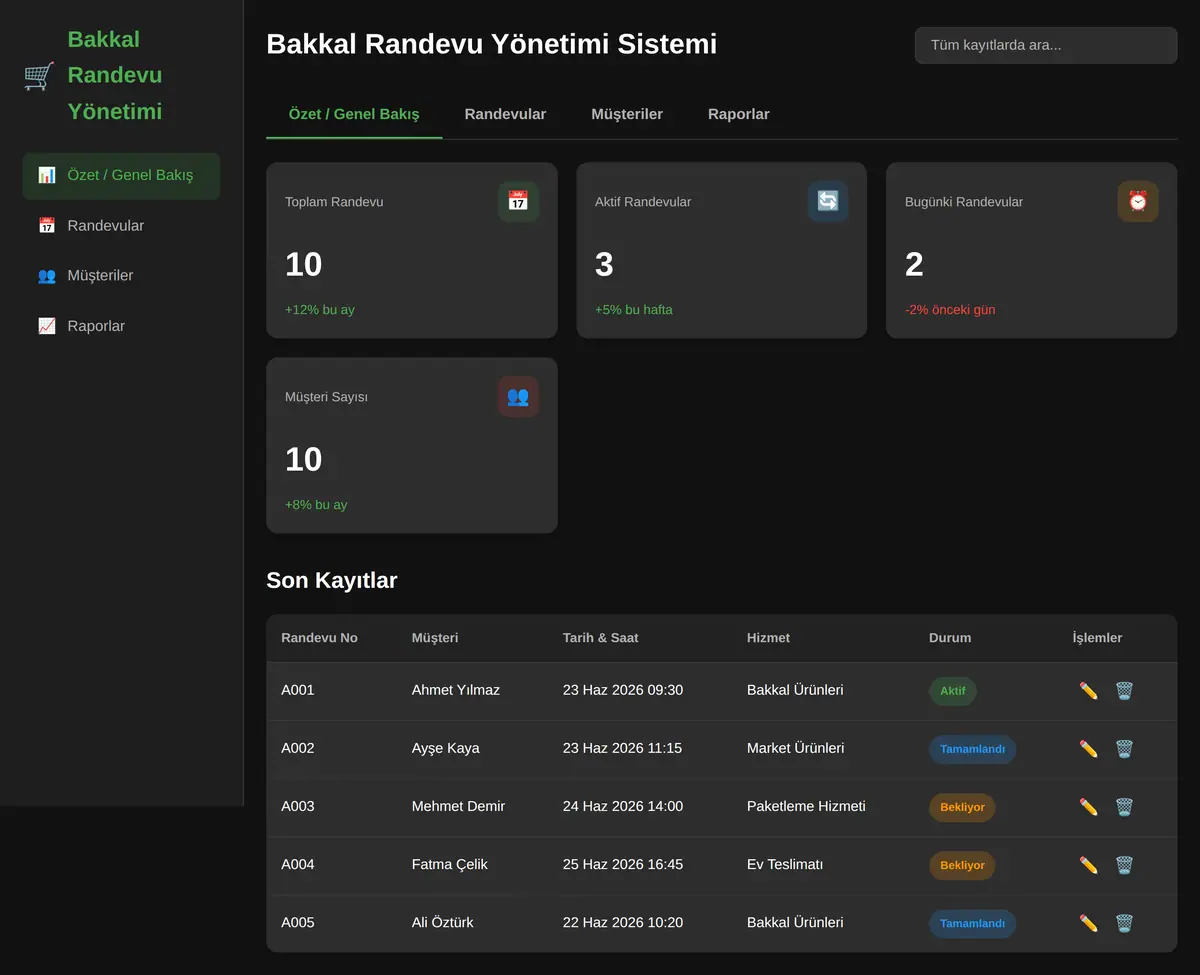Click the refresh icon on Aktif Randevular card
1200x975 pixels.
click(828, 201)
